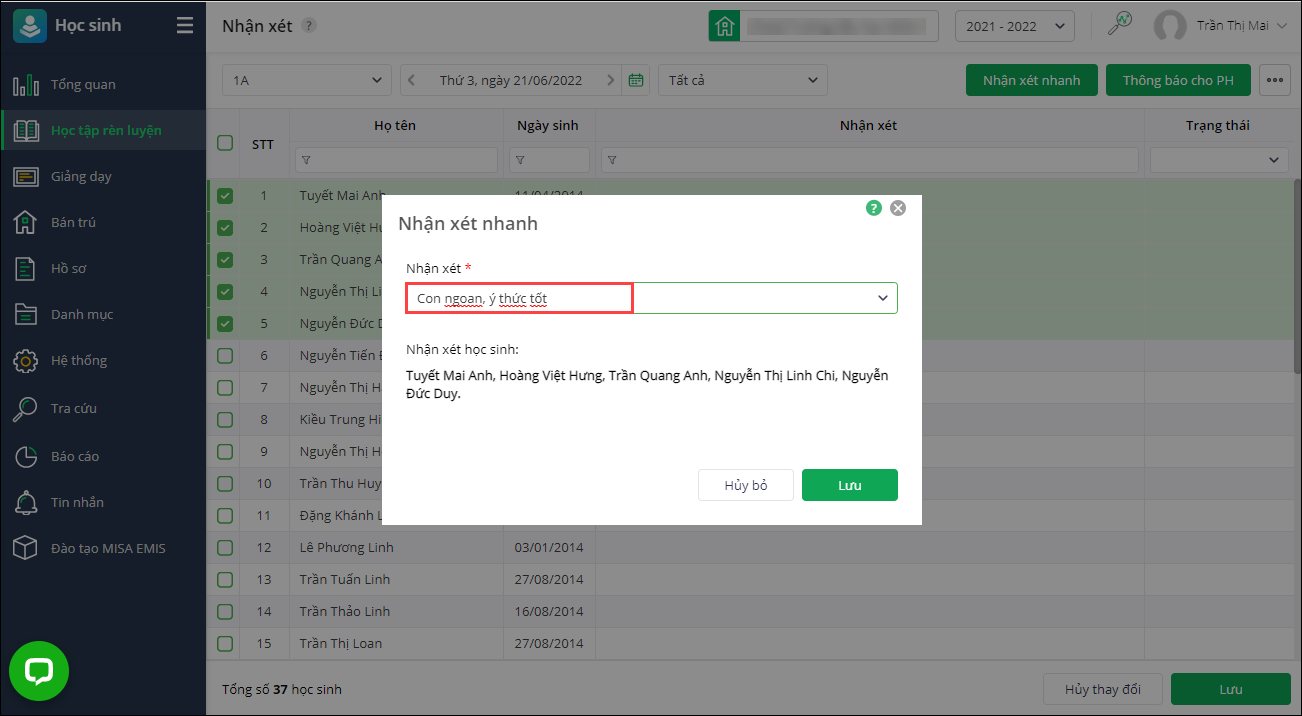Go to next day using right arrow

(x=611, y=80)
